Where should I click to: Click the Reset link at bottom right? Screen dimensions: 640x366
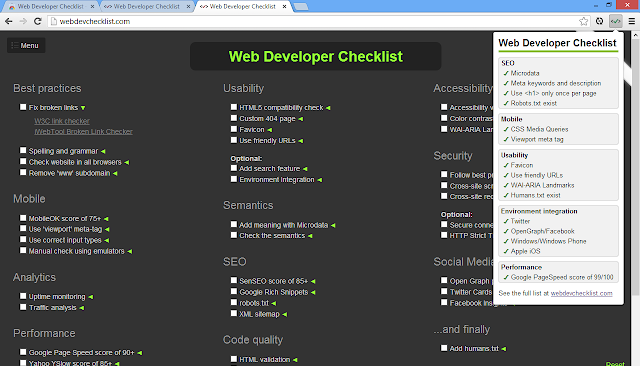[x=615, y=364]
